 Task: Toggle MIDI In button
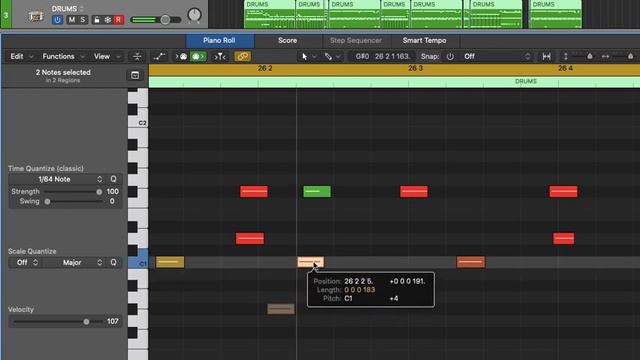pyautogui.click(x=181, y=56)
